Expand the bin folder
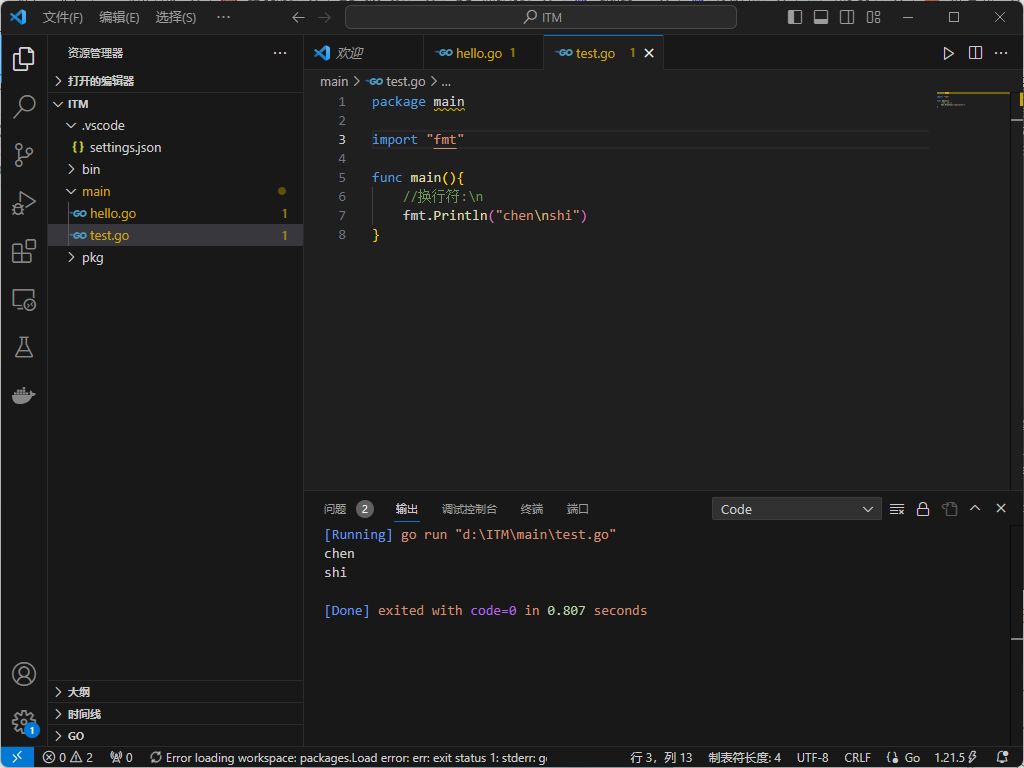 [91, 169]
